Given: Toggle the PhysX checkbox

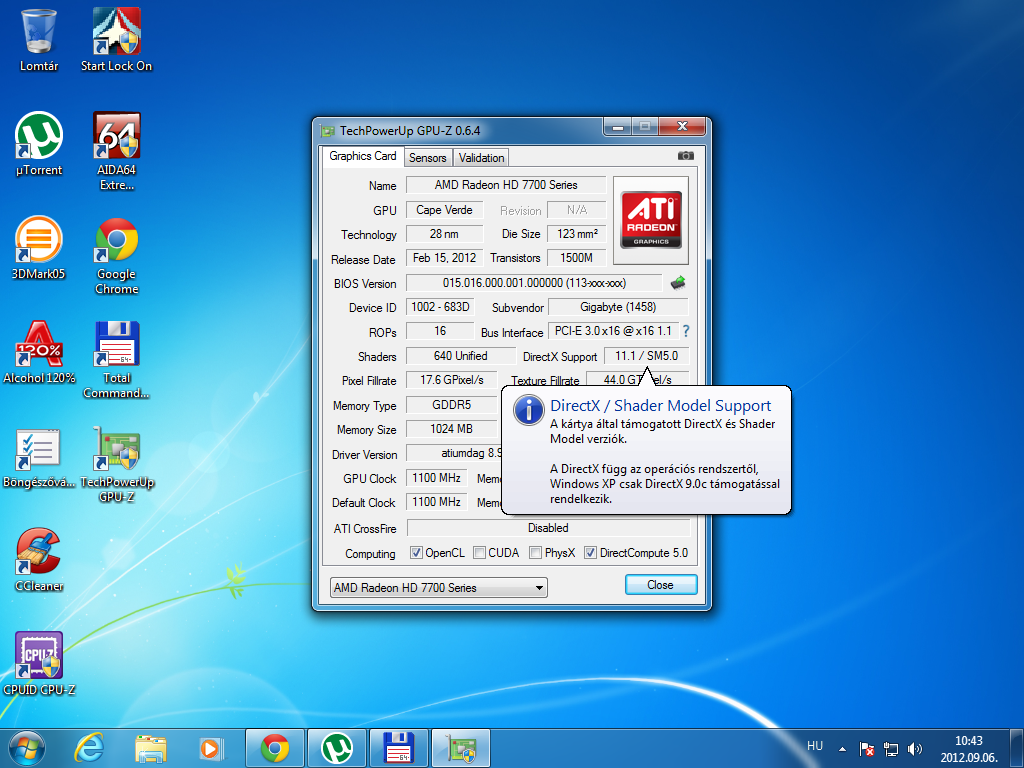Looking at the screenshot, I should click(x=536, y=552).
